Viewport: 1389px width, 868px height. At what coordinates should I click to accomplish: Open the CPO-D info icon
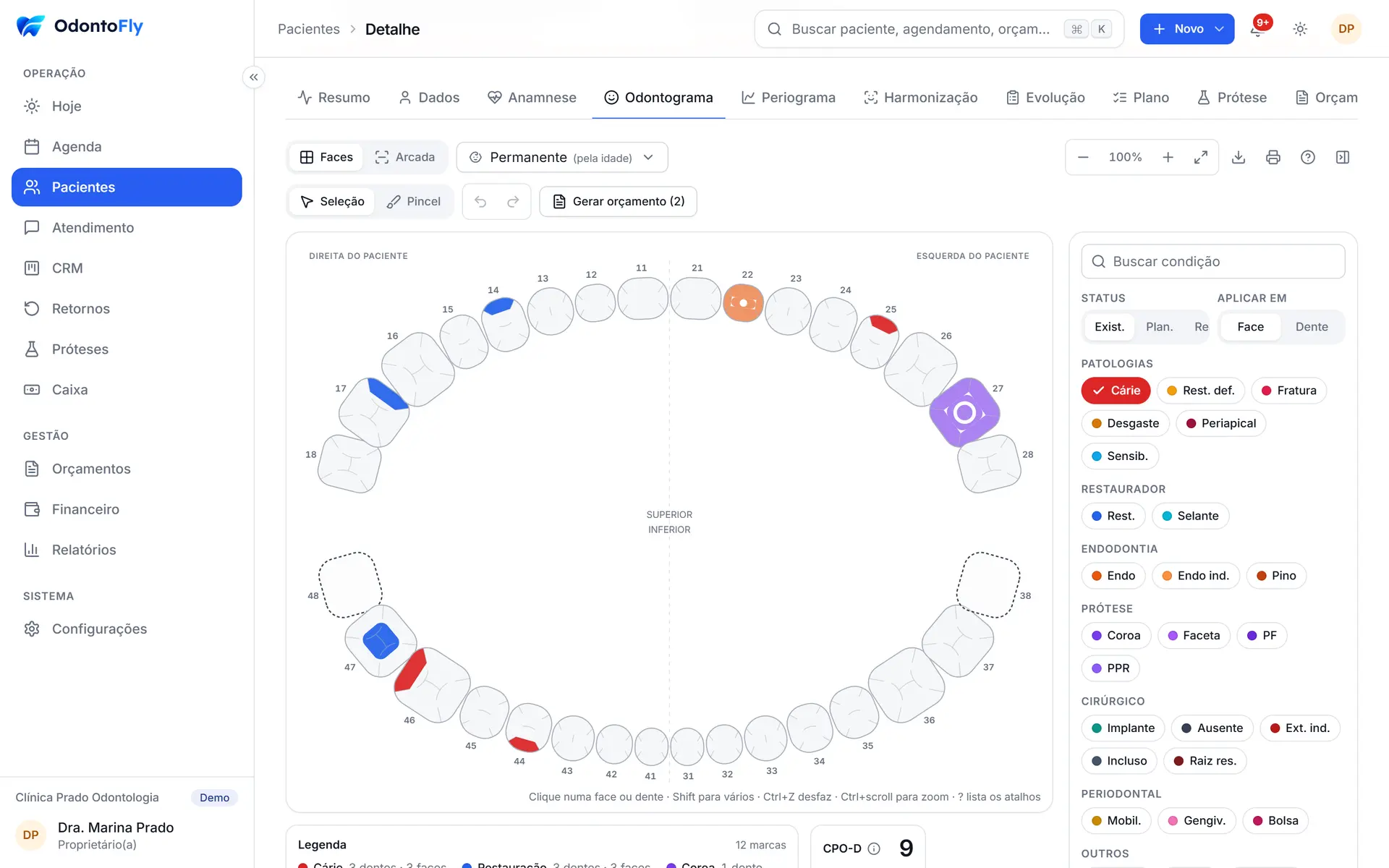tap(874, 848)
